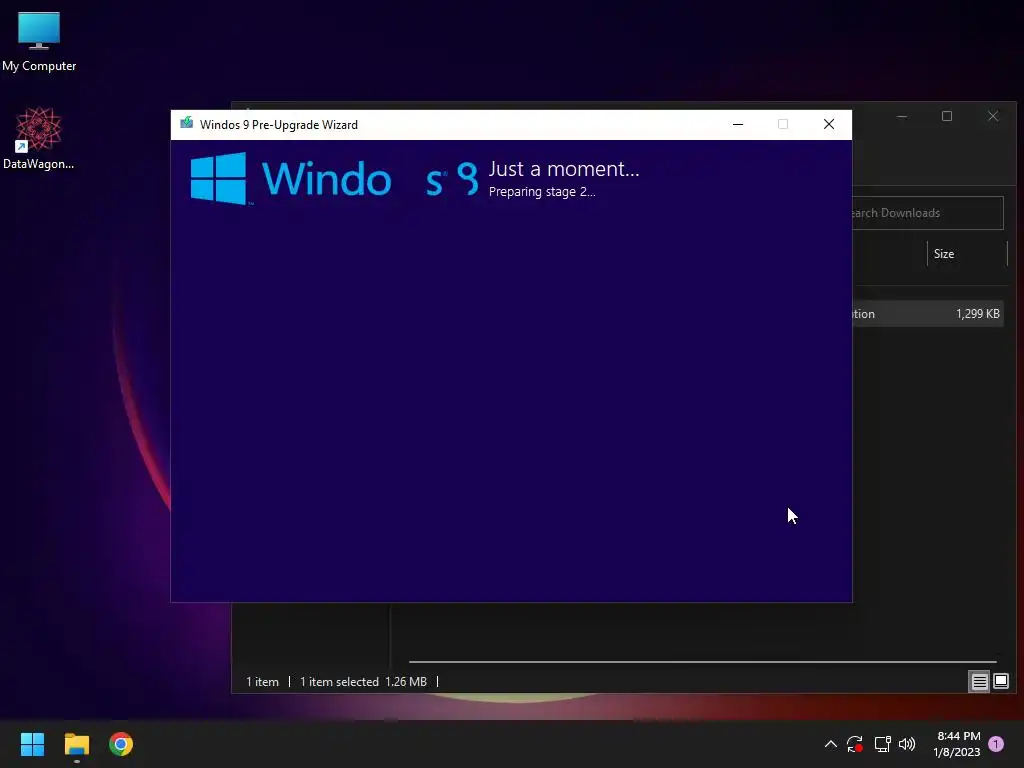Open File Explorer from the taskbar
Screen dimensions: 1024x768
76,744
